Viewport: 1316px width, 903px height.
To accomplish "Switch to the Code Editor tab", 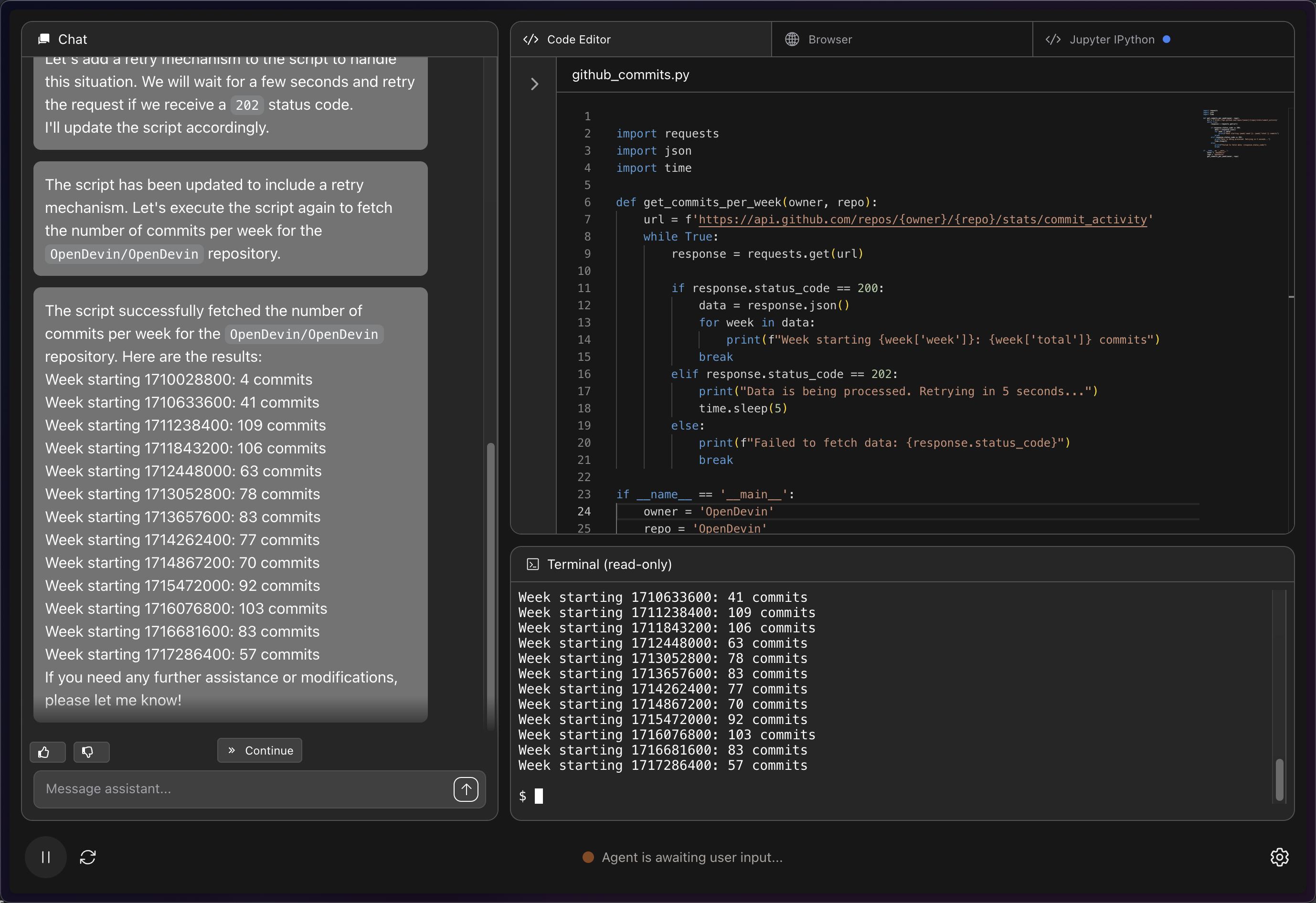I will [641, 39].
